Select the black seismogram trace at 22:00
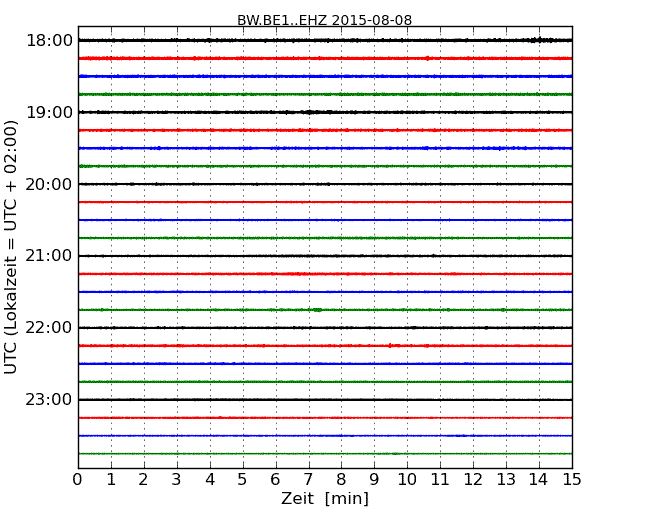Screen dimensions: 650x520 (x=325, y=328)
